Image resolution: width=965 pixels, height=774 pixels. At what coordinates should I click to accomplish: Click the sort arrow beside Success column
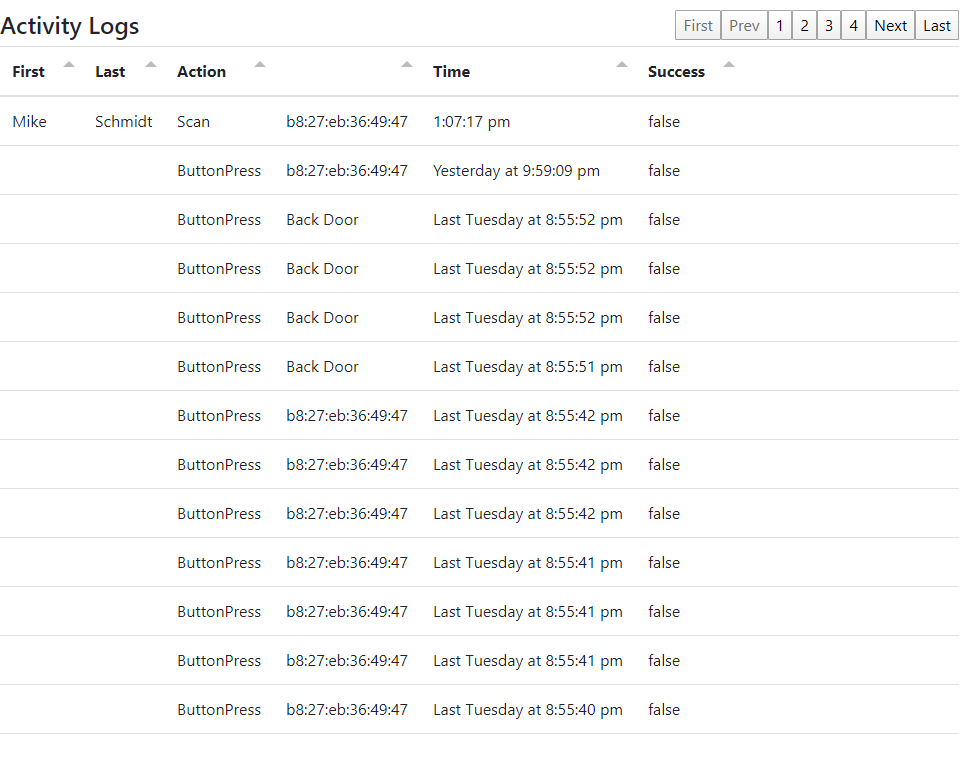click(729, 64)
